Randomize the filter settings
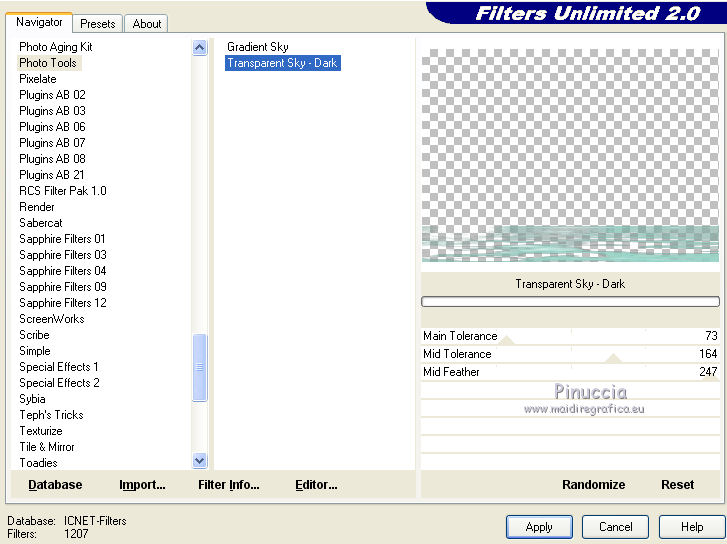The height and width of the screenshot is (544, 727). click(x=593, y=485)
